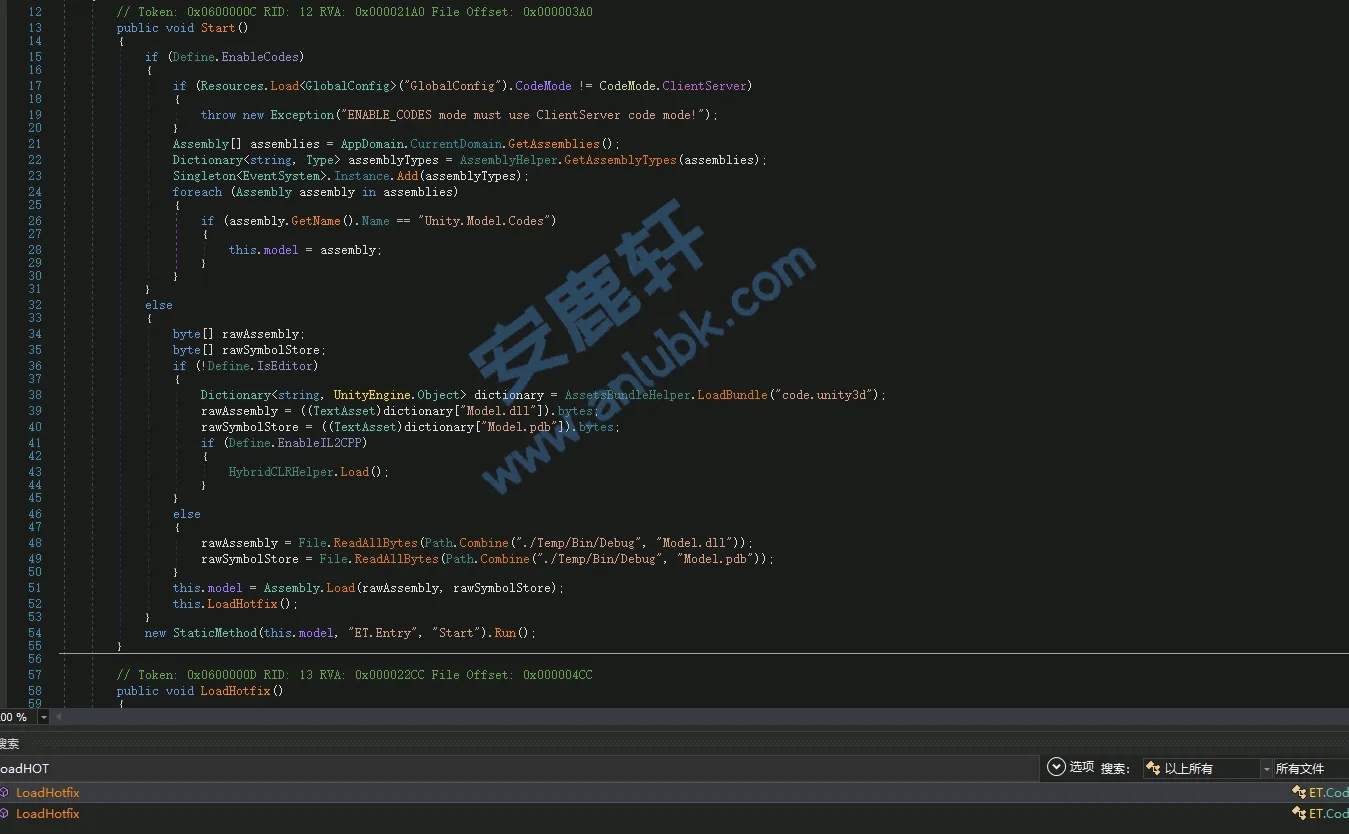Go to GetName method on line 26
The width and height of the screenshot is (1349, 834).
(315, 221)
